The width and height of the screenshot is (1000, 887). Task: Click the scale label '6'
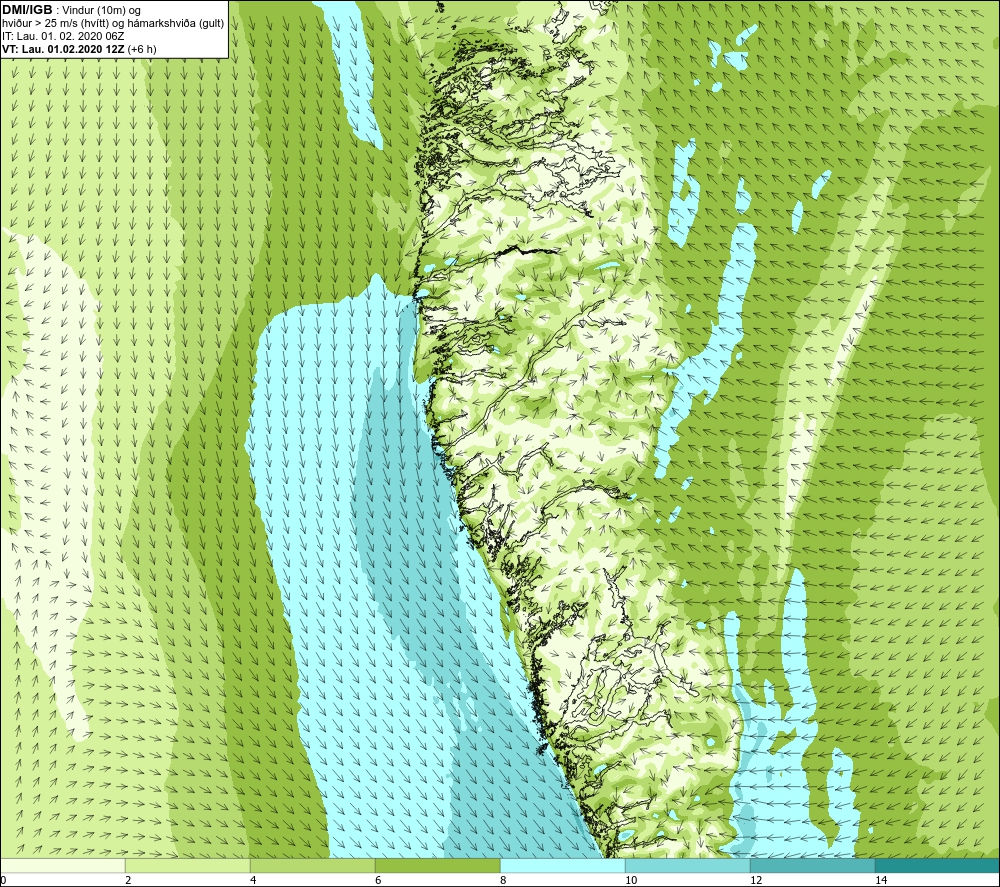tap(378, 880)
